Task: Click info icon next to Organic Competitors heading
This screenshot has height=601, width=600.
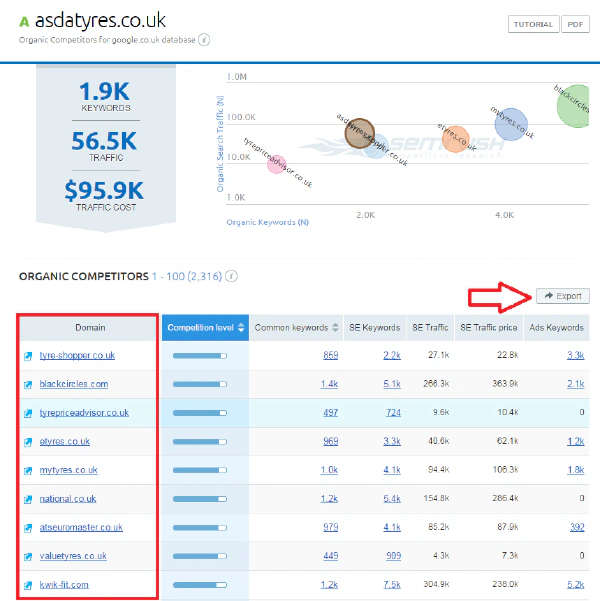Action: coord(231,276)
